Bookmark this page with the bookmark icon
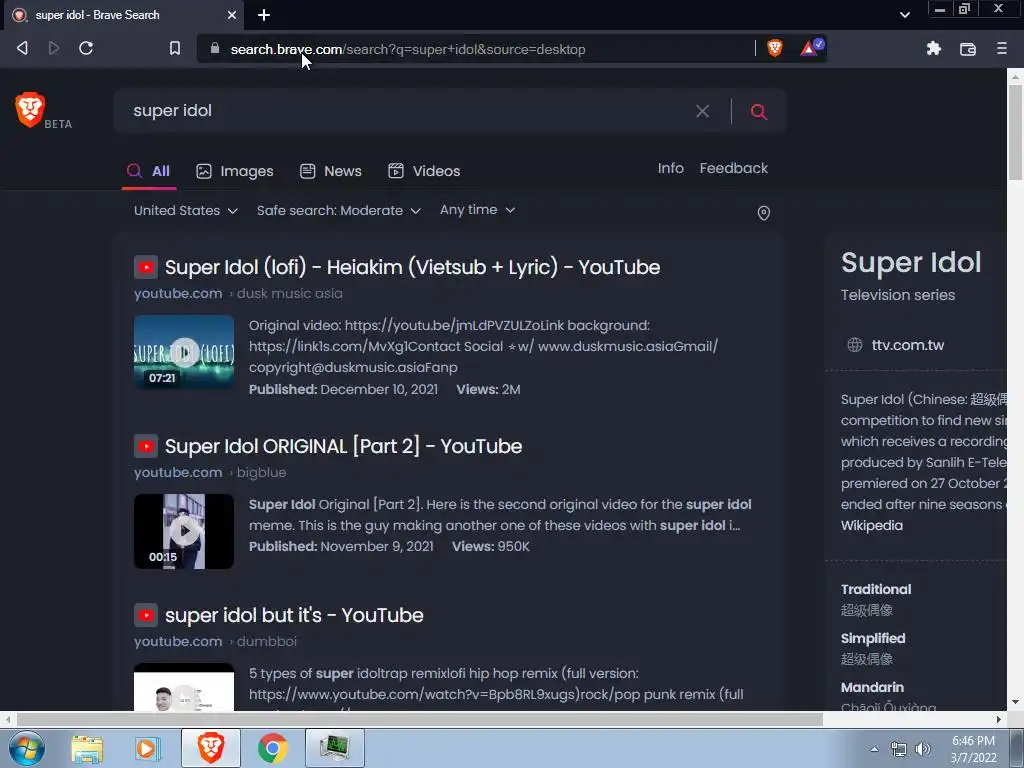Screen dimensions: 1024x768 click(174, 48)
